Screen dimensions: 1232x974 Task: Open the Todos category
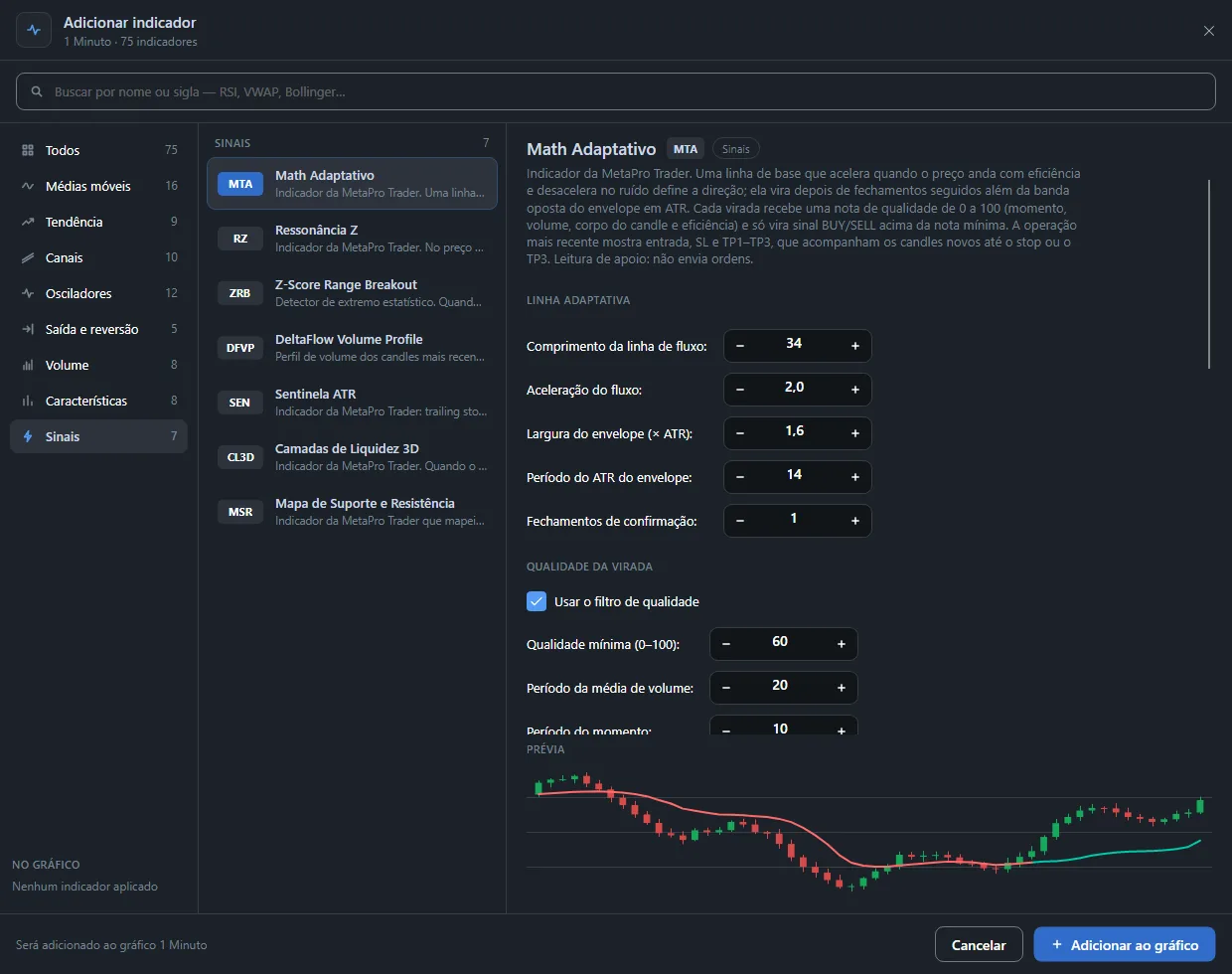point(98,150)
